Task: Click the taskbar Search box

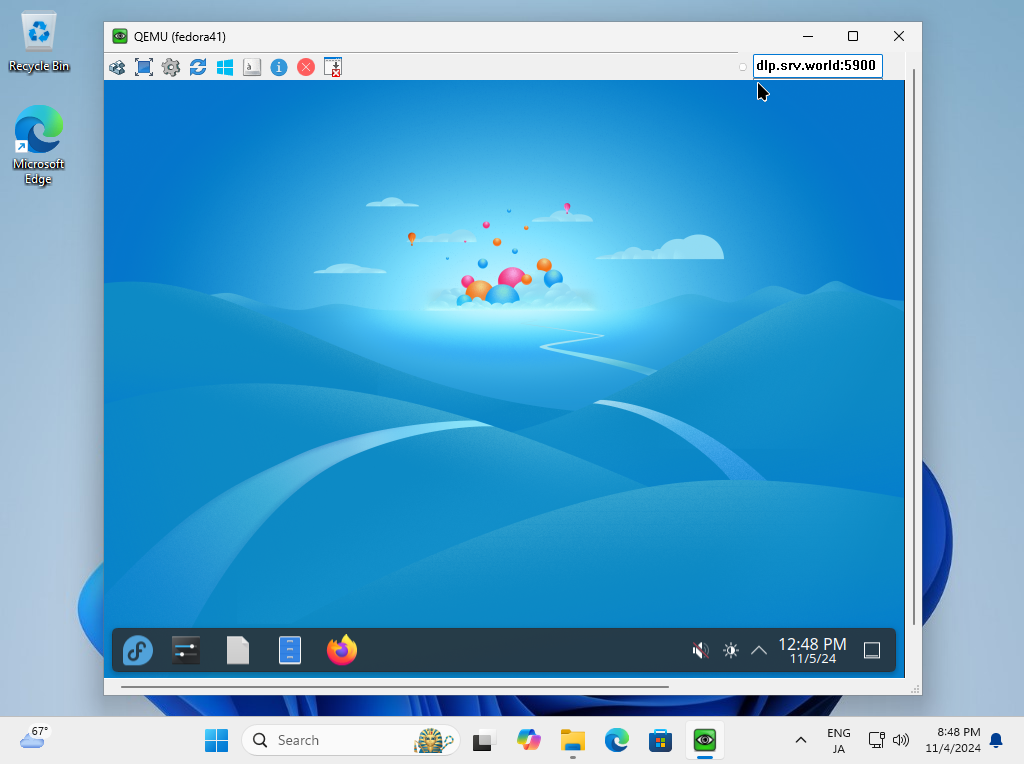Action: click(x=351, y=740)
